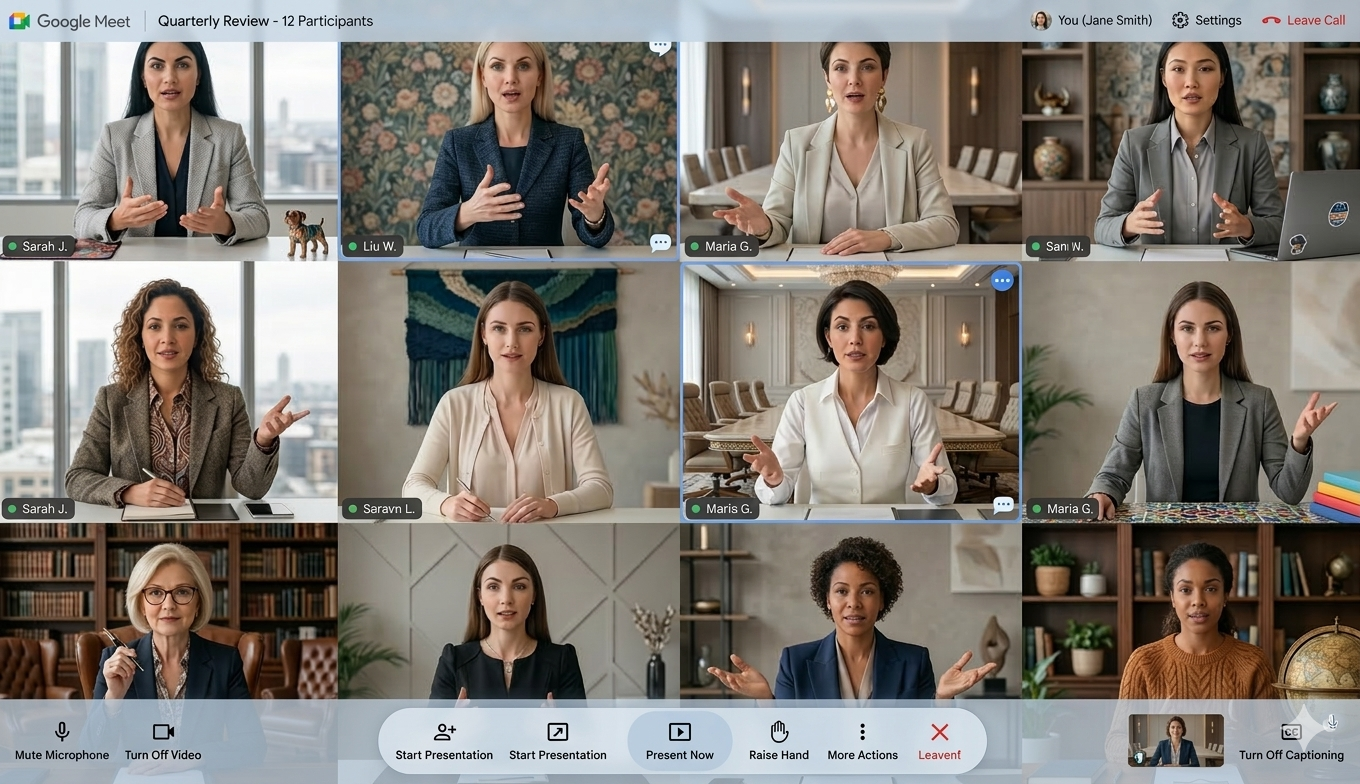Open chat bubble on Liu W. tile
The width and height of the screenshot is (1360, 784).
pyautogui.click(x=660, y=243)
